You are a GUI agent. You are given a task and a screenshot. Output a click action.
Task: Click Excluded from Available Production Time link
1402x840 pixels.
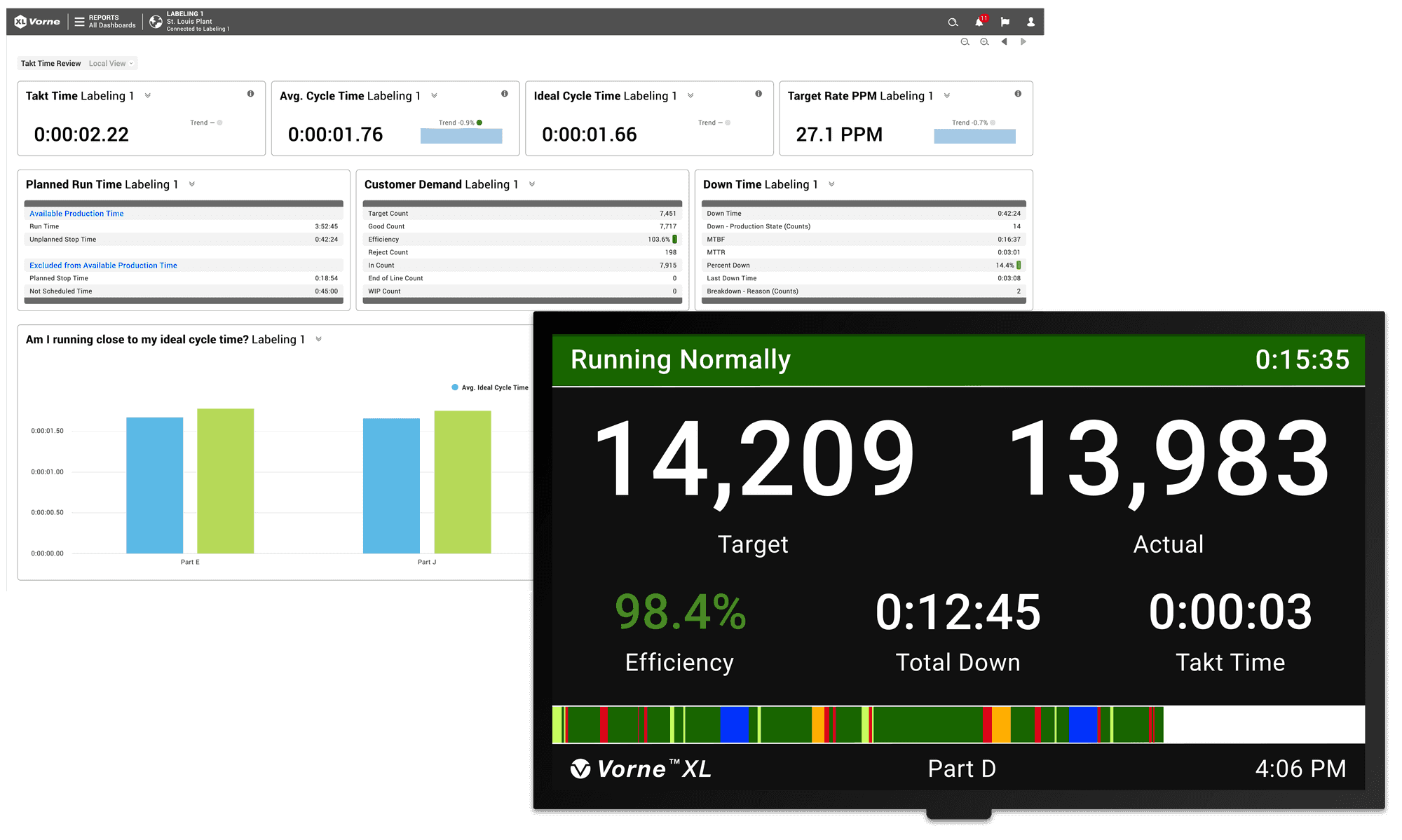(x=103, y=266)
